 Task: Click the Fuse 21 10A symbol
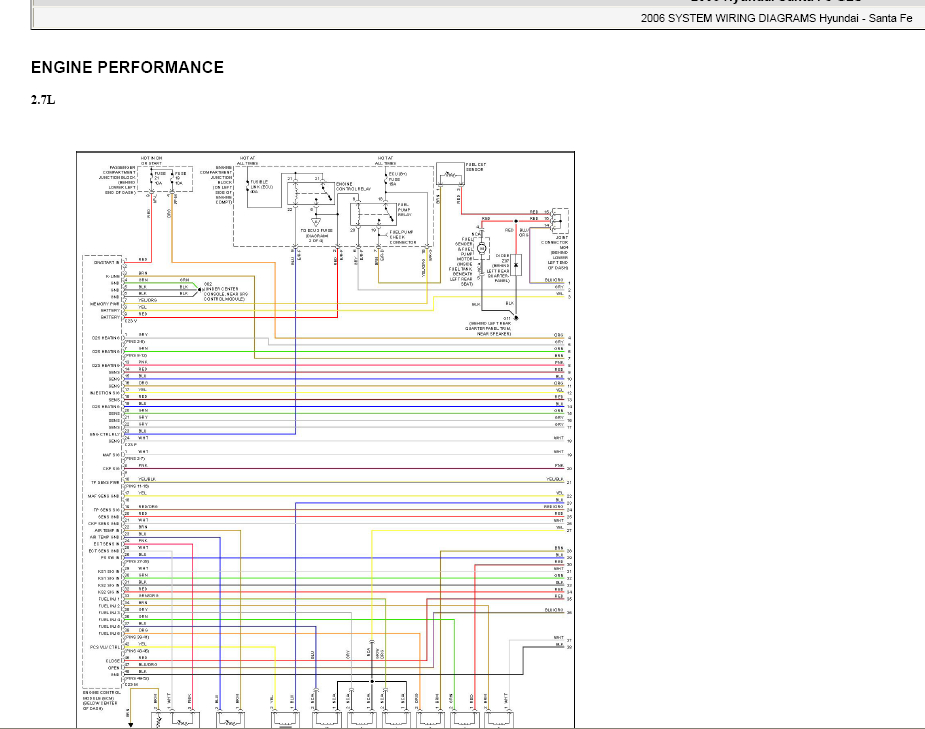click(152, 178)
